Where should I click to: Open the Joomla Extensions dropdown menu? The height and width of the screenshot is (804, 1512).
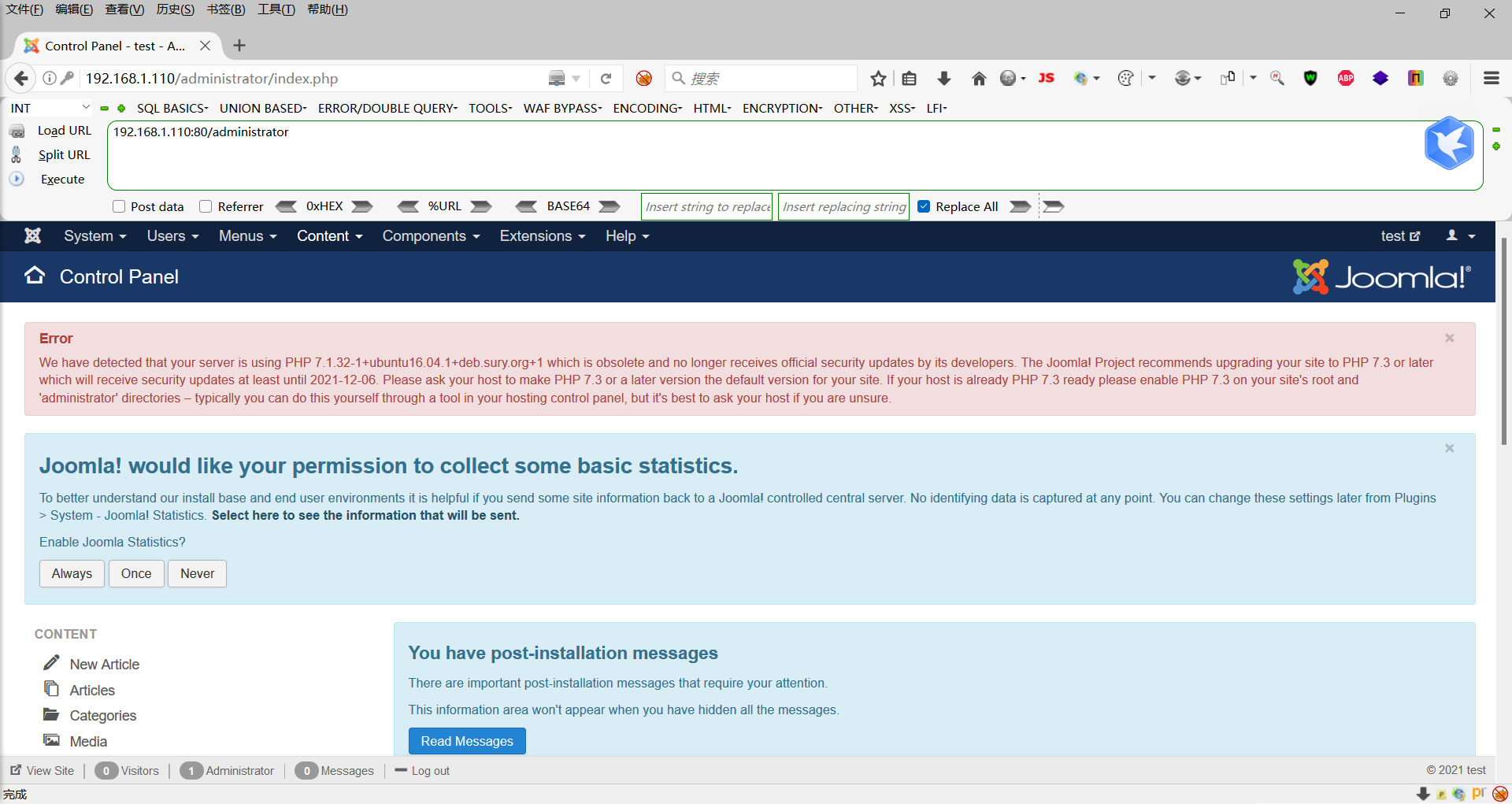(x=543, y=236)
